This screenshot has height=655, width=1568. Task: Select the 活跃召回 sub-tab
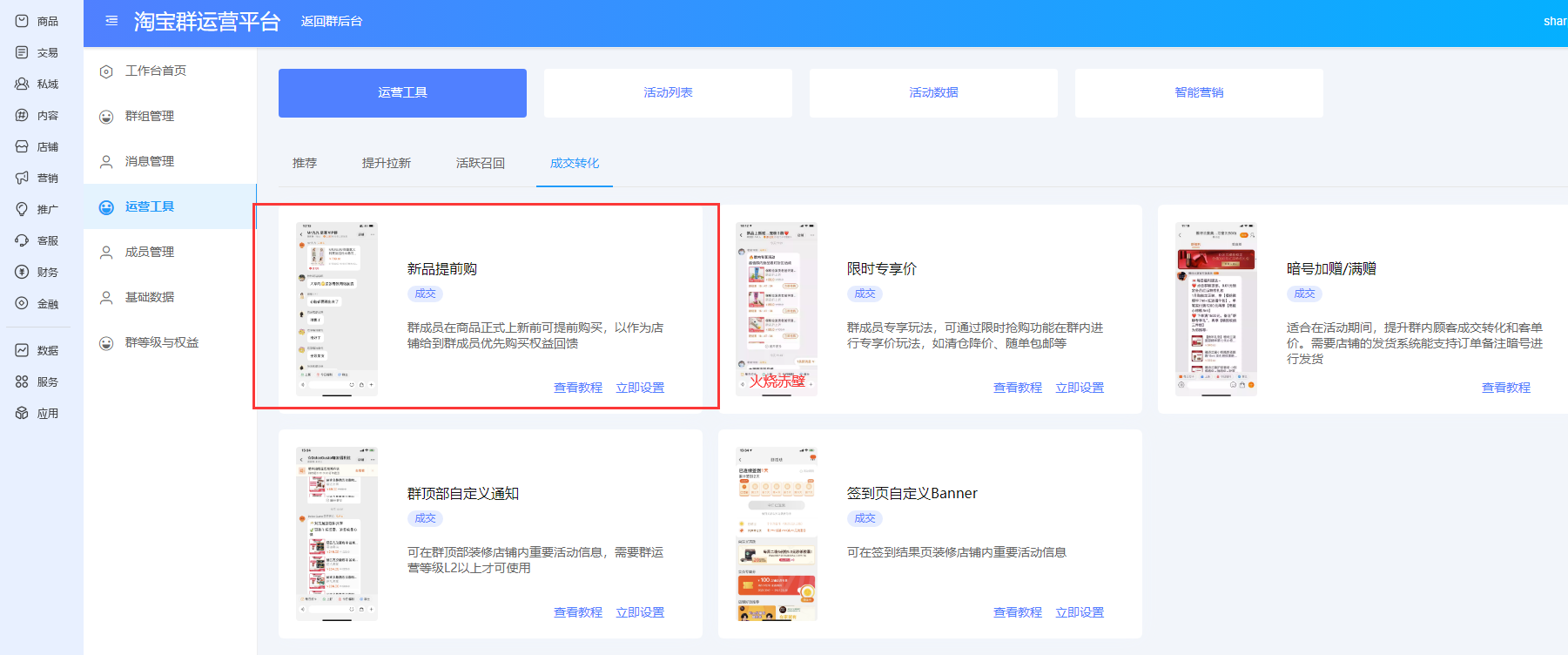(481, 163)
